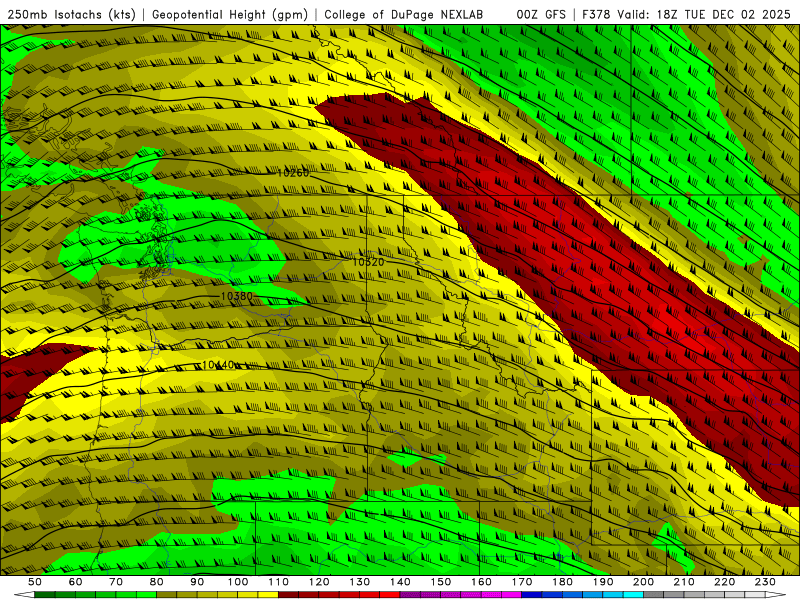Click the 10440 height contour label
Viewport: 800px width, 600px height.
(218, 365)
